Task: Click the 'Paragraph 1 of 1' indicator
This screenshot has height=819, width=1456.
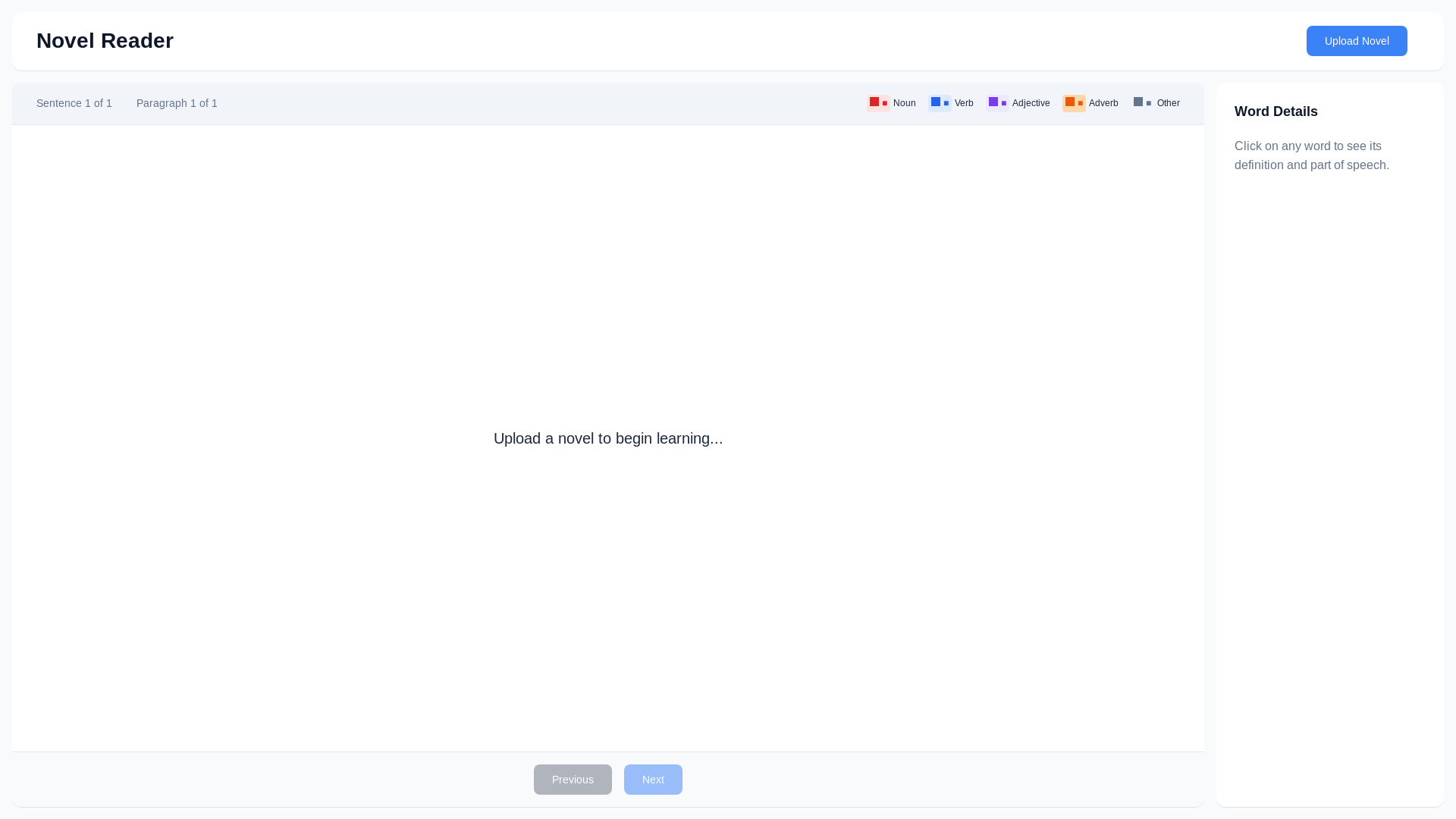Action: 177,103
